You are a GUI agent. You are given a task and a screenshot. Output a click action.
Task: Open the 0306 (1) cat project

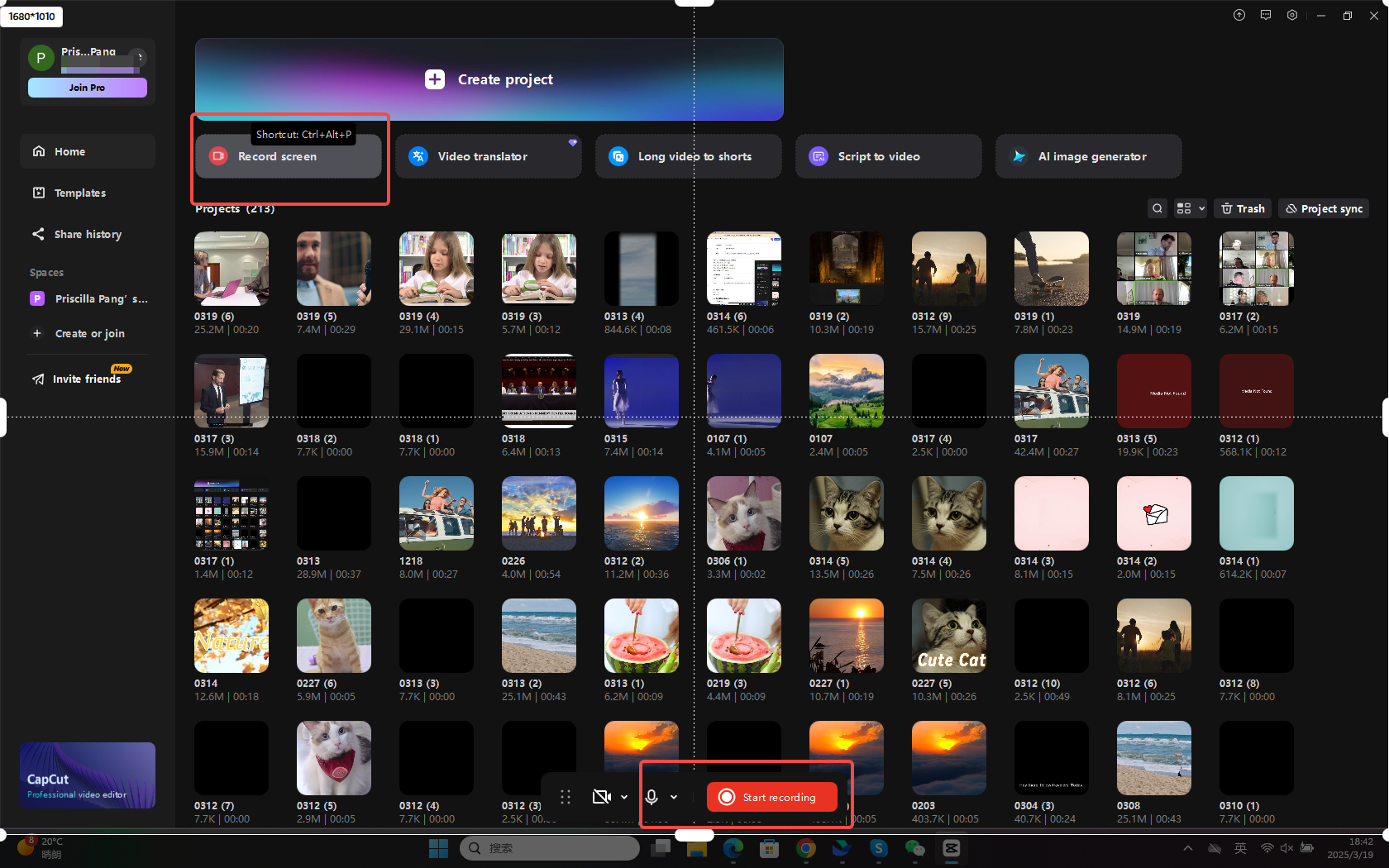point(744,513)
